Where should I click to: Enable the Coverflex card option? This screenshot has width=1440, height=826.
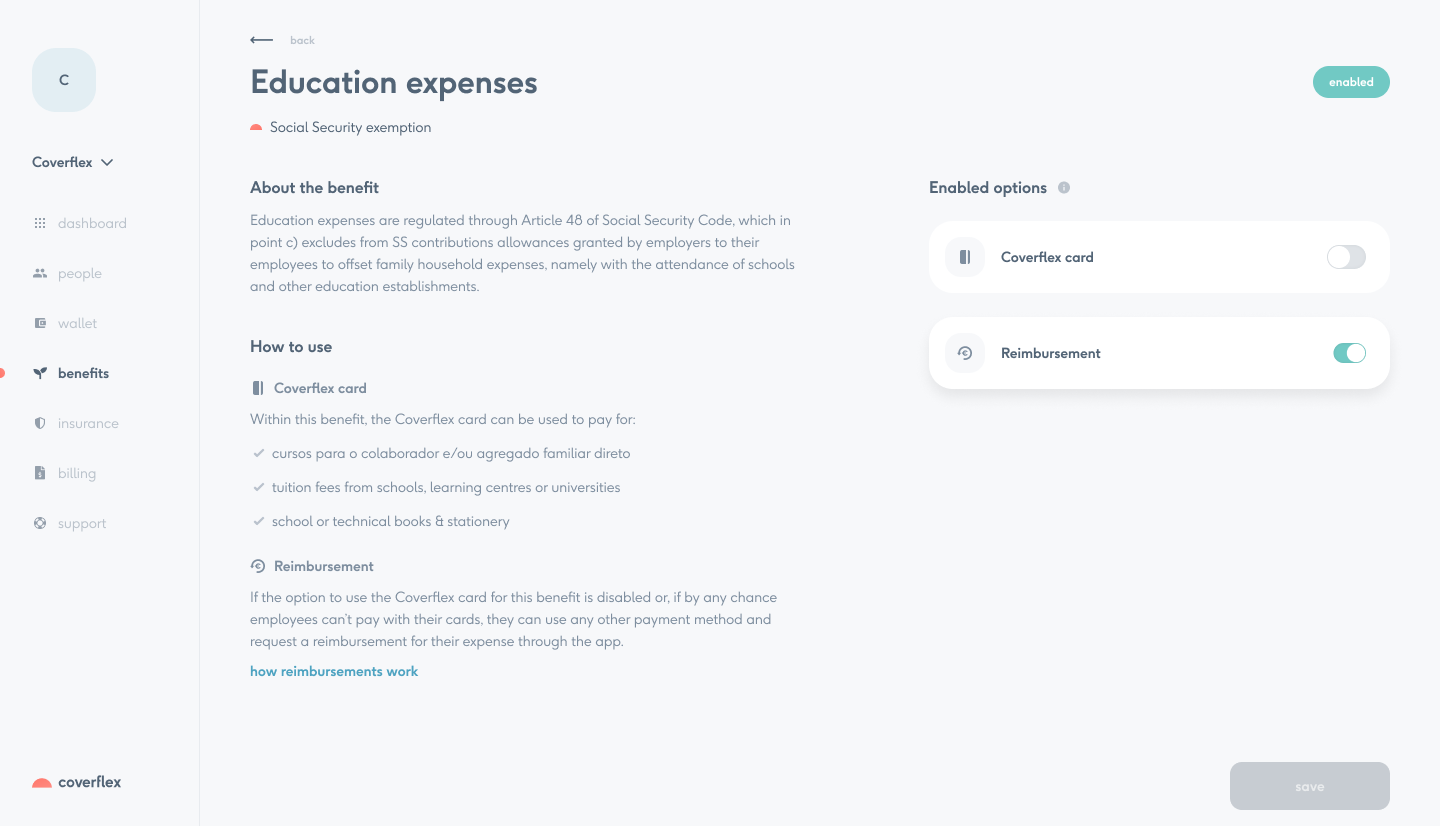[x=1346, y=257]
